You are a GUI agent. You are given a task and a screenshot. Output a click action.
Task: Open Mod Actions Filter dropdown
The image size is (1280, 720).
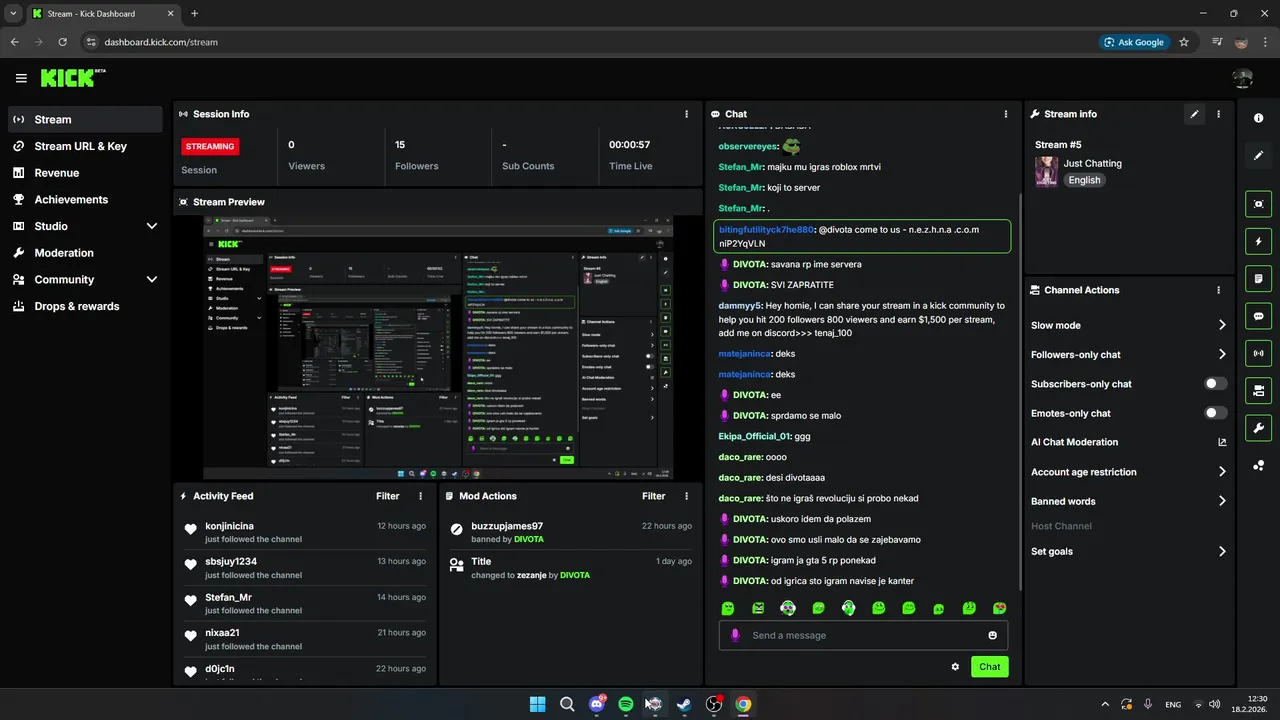coord(654,496)
